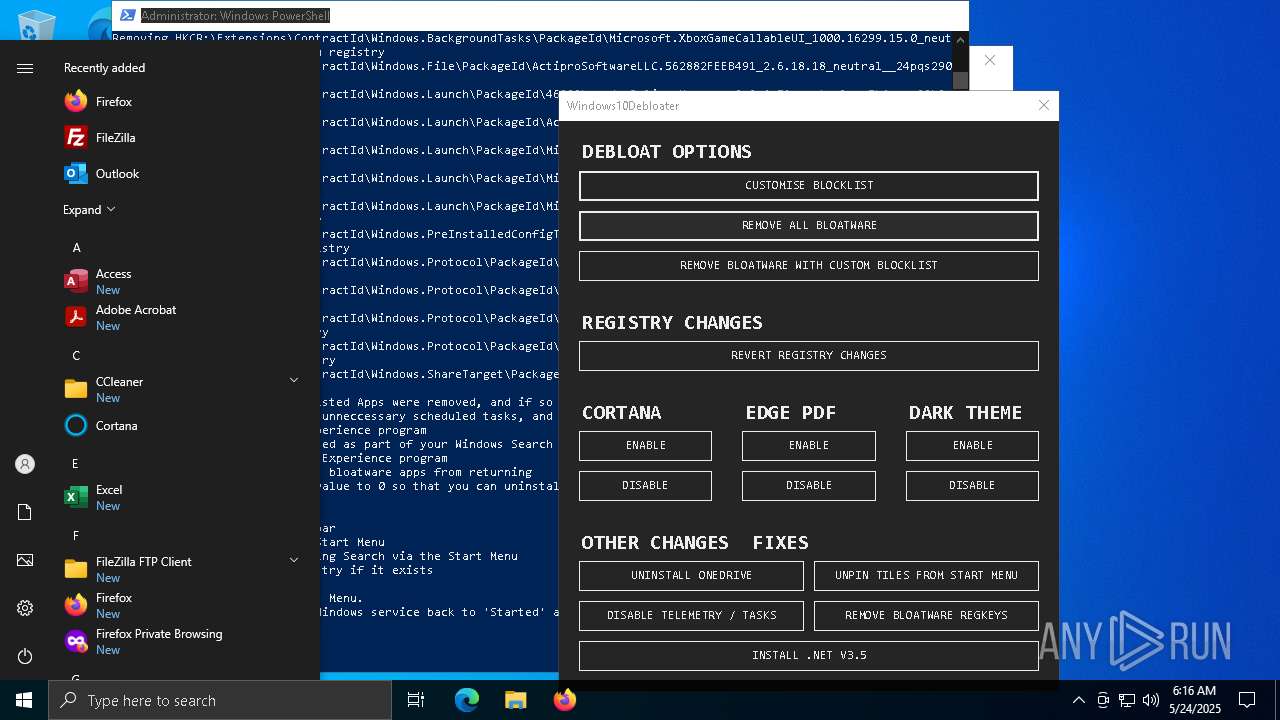Image resolution: width=1280 pixels, height=720 pixels.
Task: Open the network icon in the system tray
Action: (1127, 700)
